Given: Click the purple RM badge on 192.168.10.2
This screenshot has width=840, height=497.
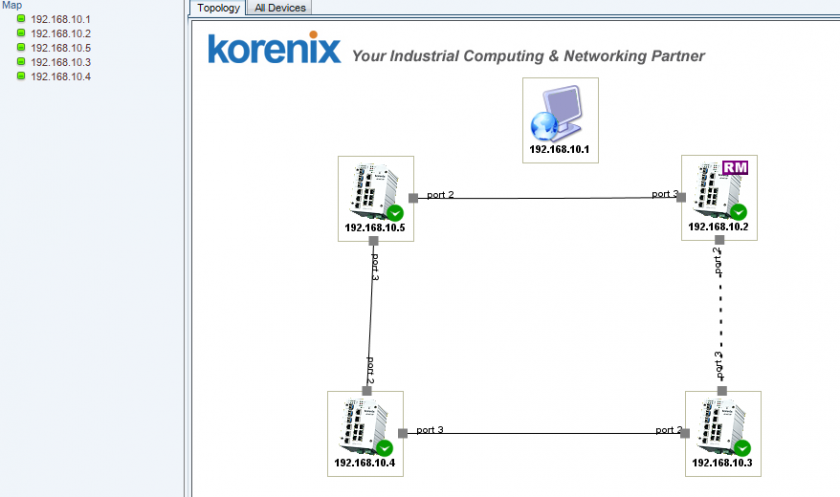Looking at the screenshot, I should 735,168.
